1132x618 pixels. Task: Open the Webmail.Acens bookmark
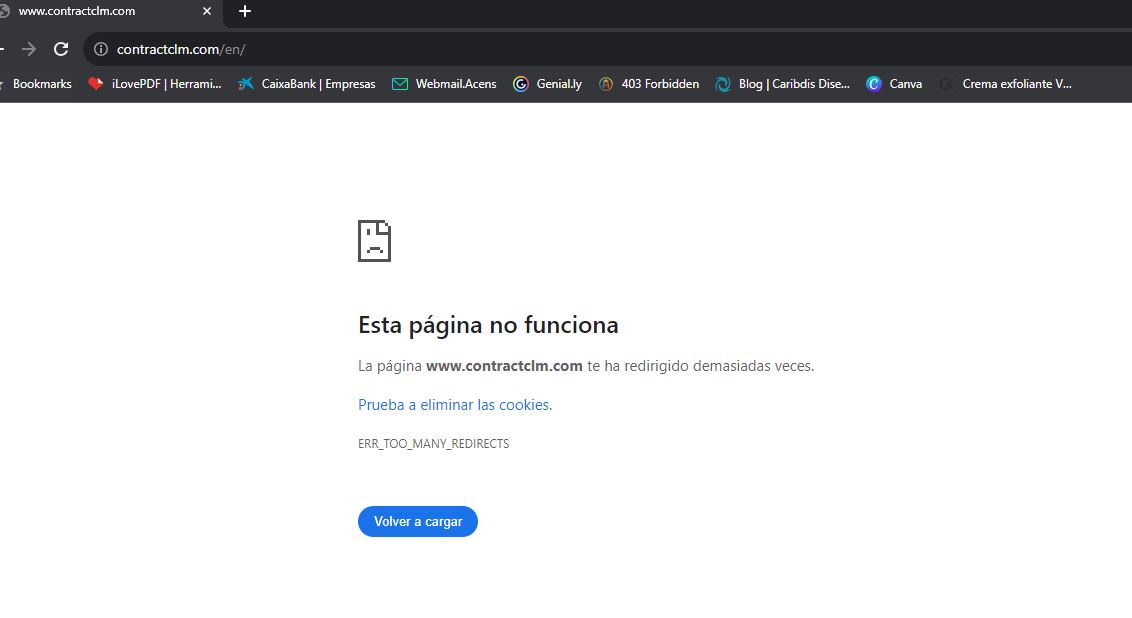click(444, 84)
